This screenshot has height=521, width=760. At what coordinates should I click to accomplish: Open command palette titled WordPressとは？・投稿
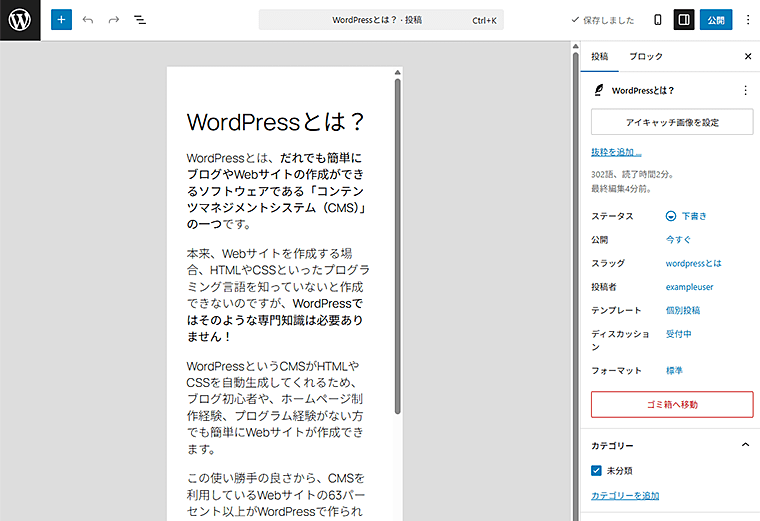point(381,20)
